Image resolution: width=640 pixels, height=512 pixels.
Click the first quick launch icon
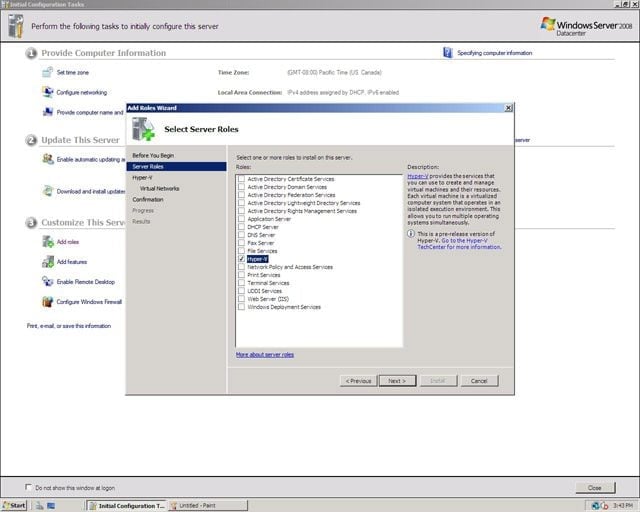pyautogui.click(x=39, y=505)
